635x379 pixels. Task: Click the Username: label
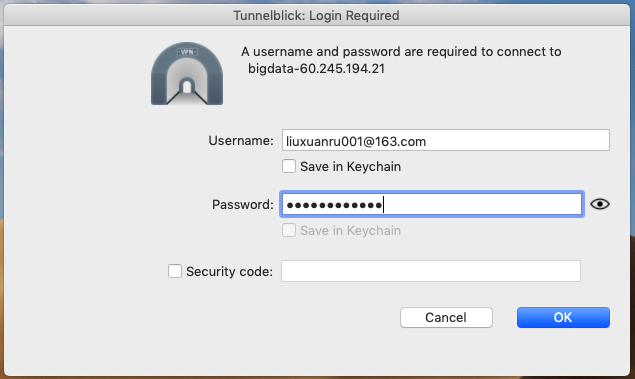241,141
